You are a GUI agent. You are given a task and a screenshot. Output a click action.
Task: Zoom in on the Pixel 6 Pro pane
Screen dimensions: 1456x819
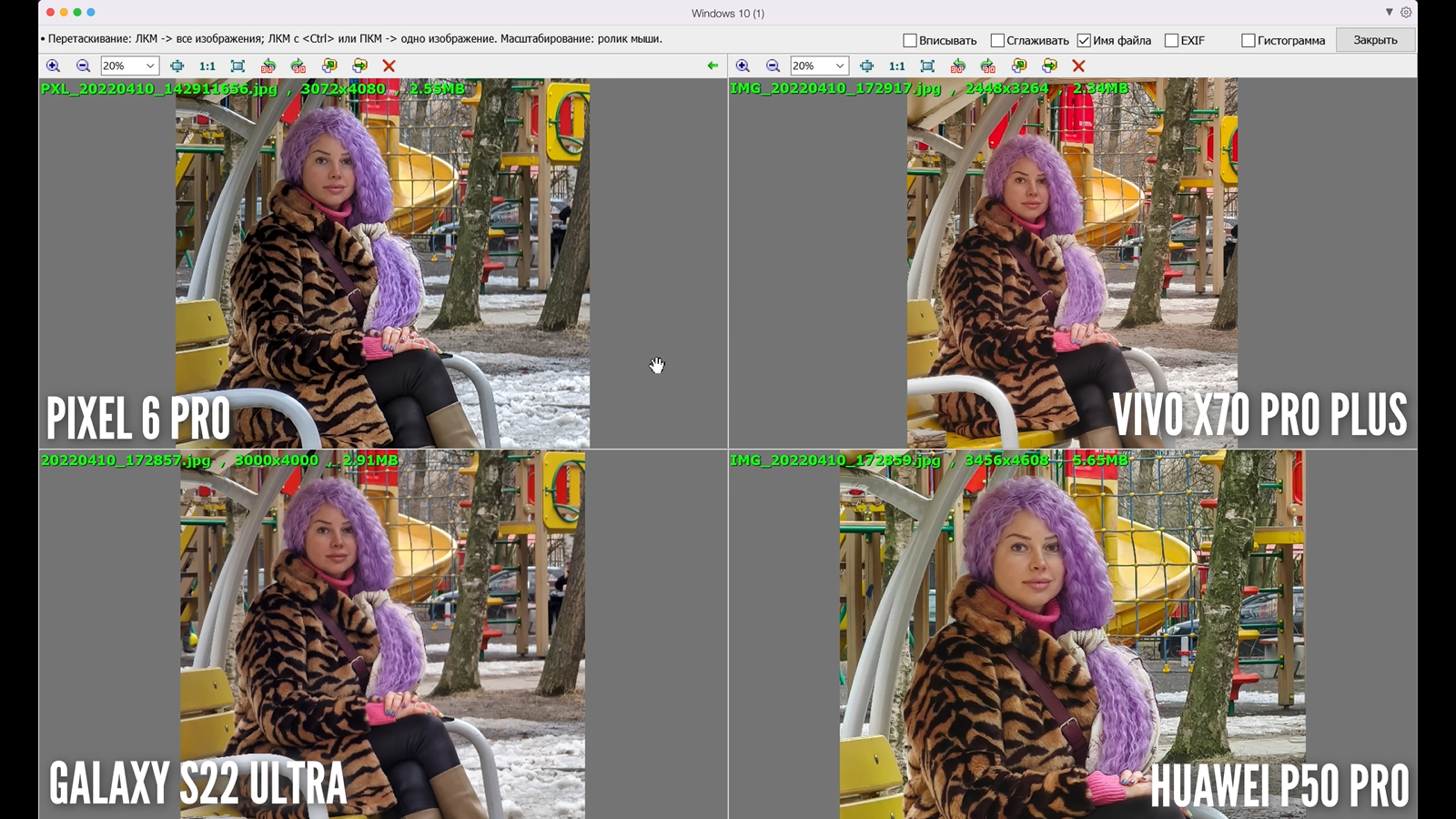click(x=53, y=66)
